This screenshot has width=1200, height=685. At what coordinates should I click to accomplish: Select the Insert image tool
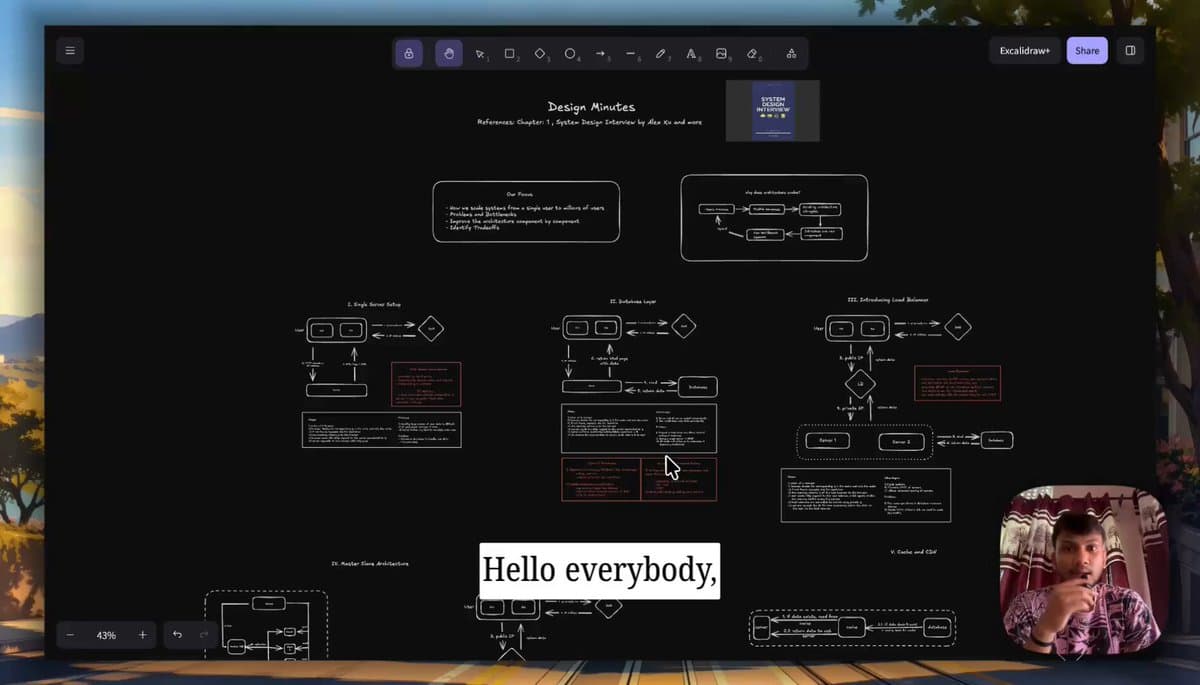(x=722, y=53)
